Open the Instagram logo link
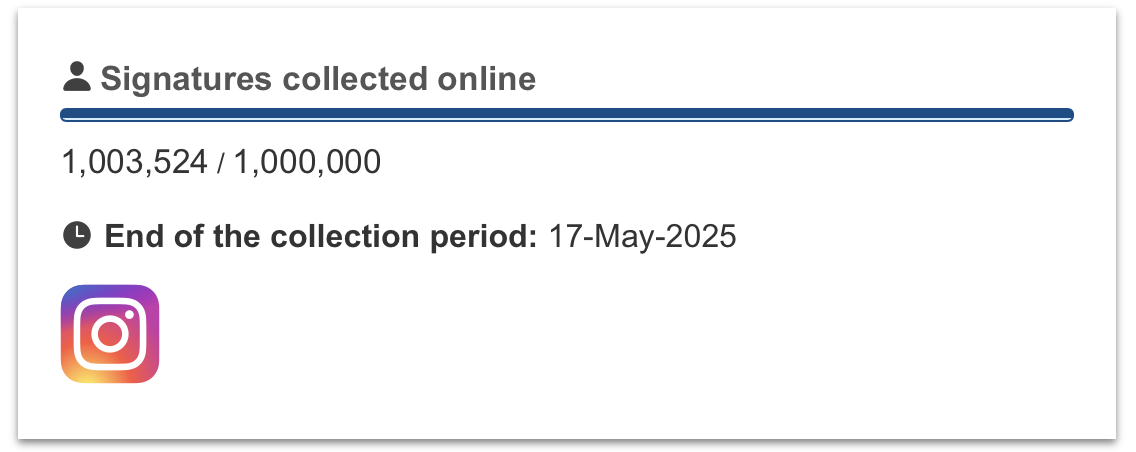The image size is (1136, 452). pyautogui.click(x=110, y=333)
